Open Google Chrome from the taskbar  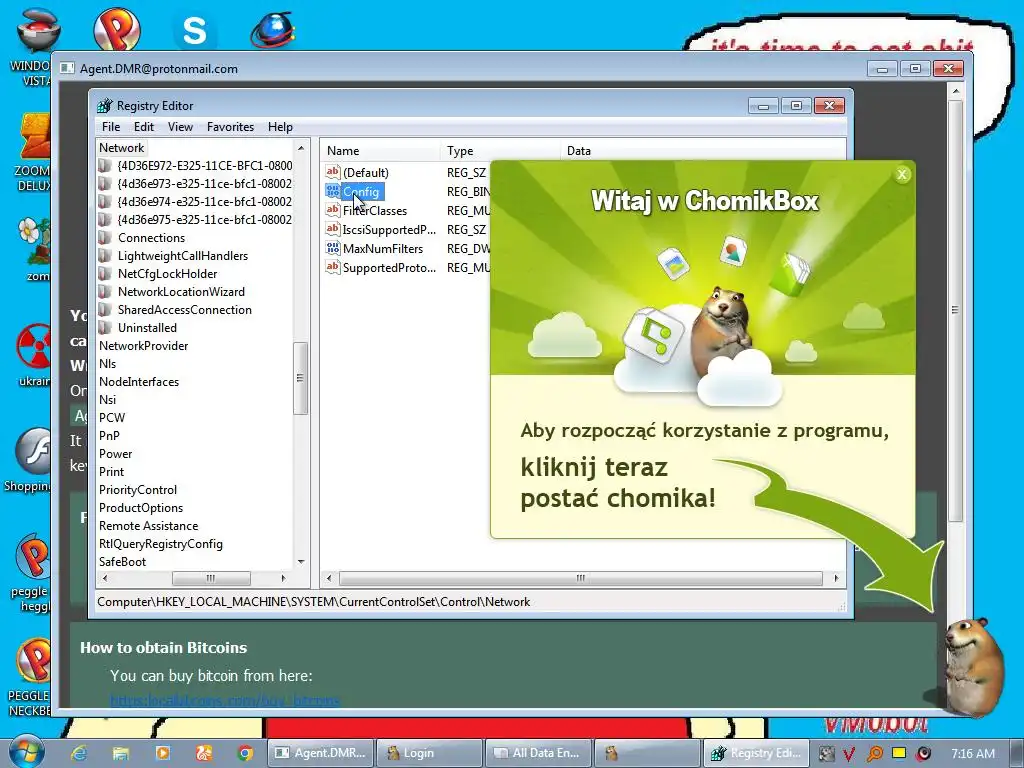[x=246, y=753]
